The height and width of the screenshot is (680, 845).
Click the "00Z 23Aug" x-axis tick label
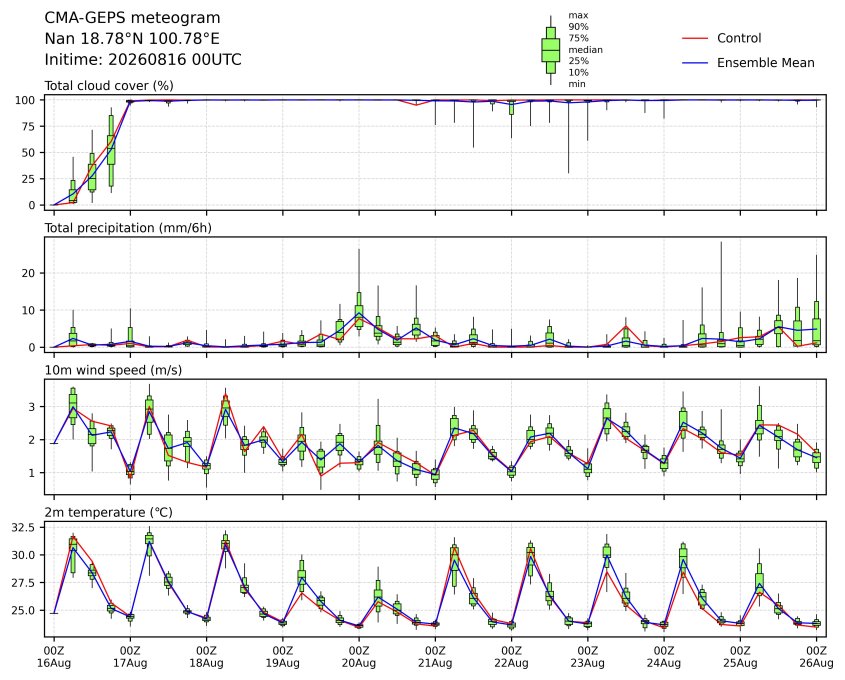tap(587, 657)
